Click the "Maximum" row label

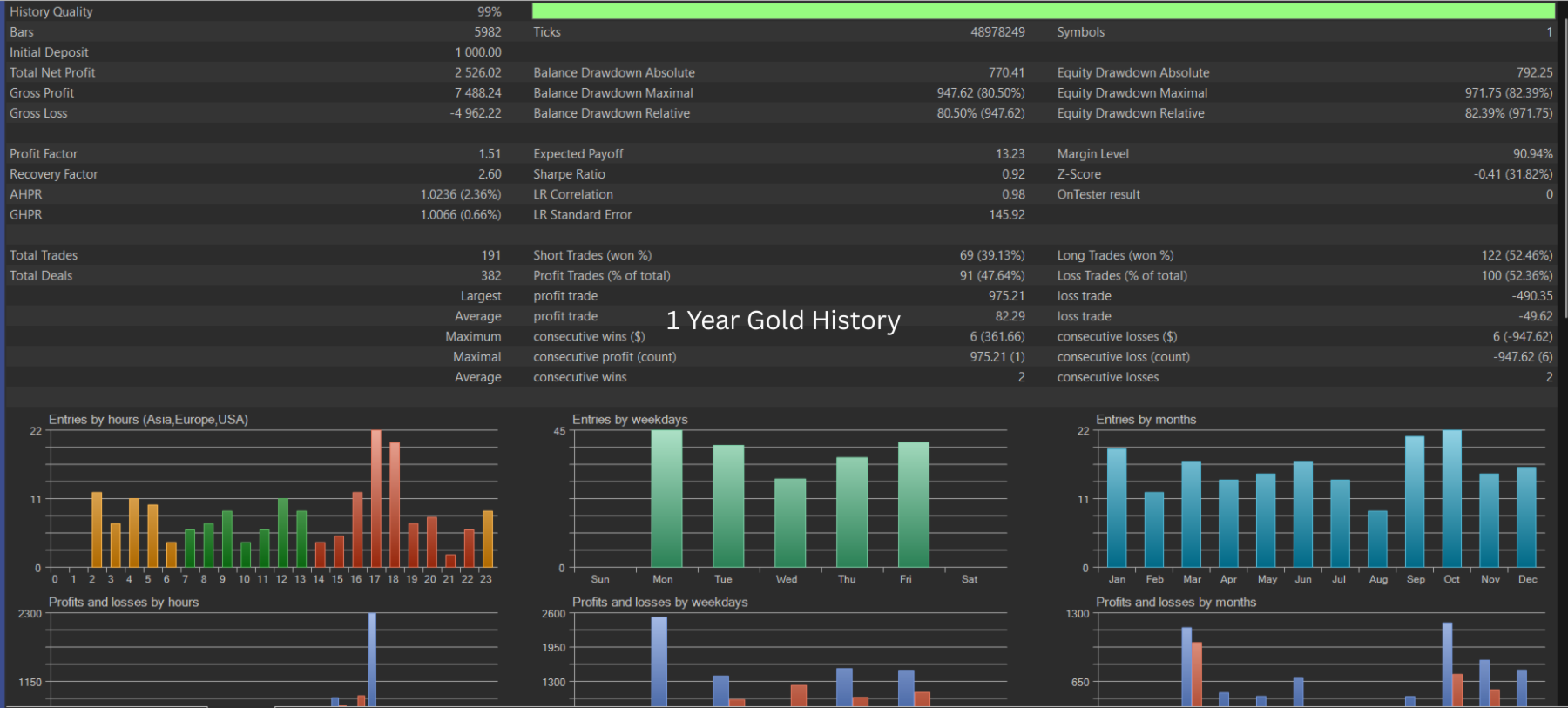pos(473,337)
